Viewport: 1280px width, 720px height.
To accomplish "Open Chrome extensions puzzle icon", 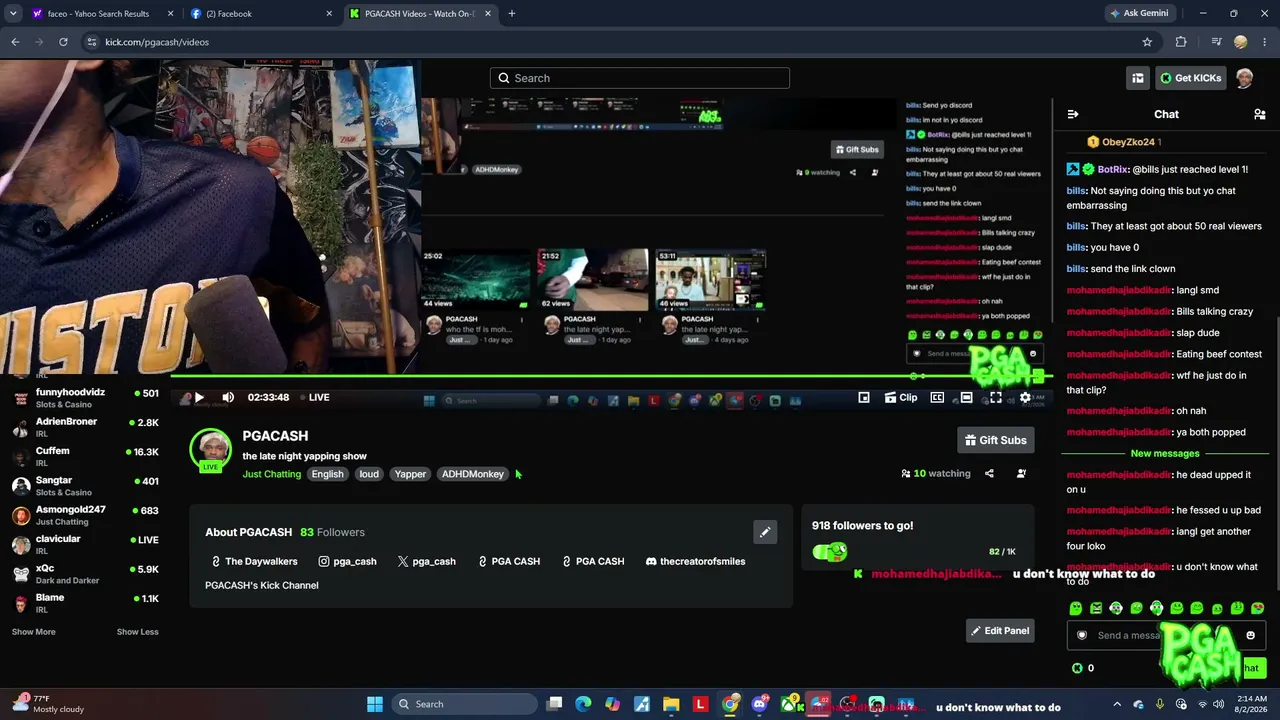I will 1181,42.
